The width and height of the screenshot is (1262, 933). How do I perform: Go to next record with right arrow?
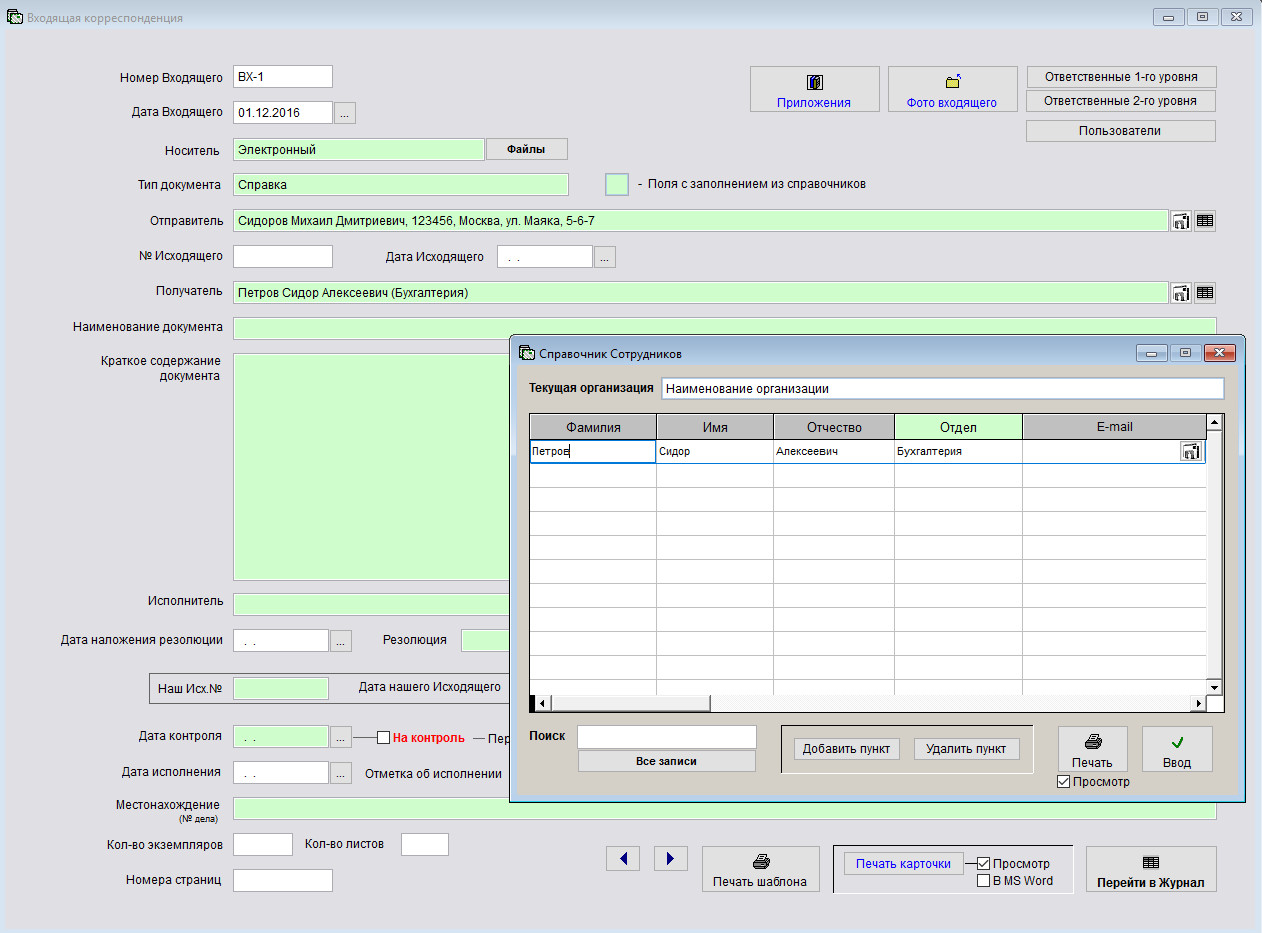671,858
